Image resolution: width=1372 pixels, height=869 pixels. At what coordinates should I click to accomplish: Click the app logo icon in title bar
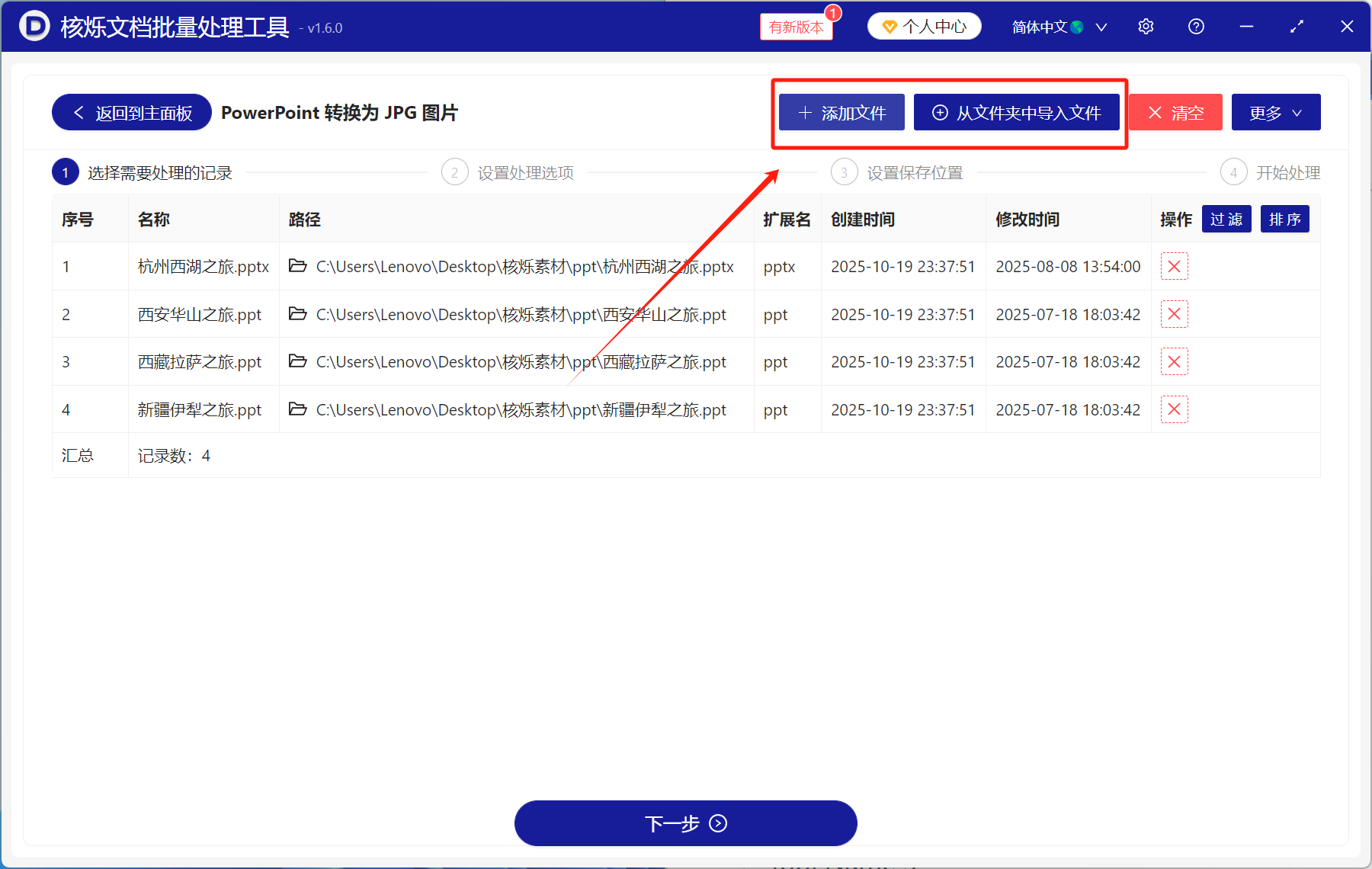point(34,26)
